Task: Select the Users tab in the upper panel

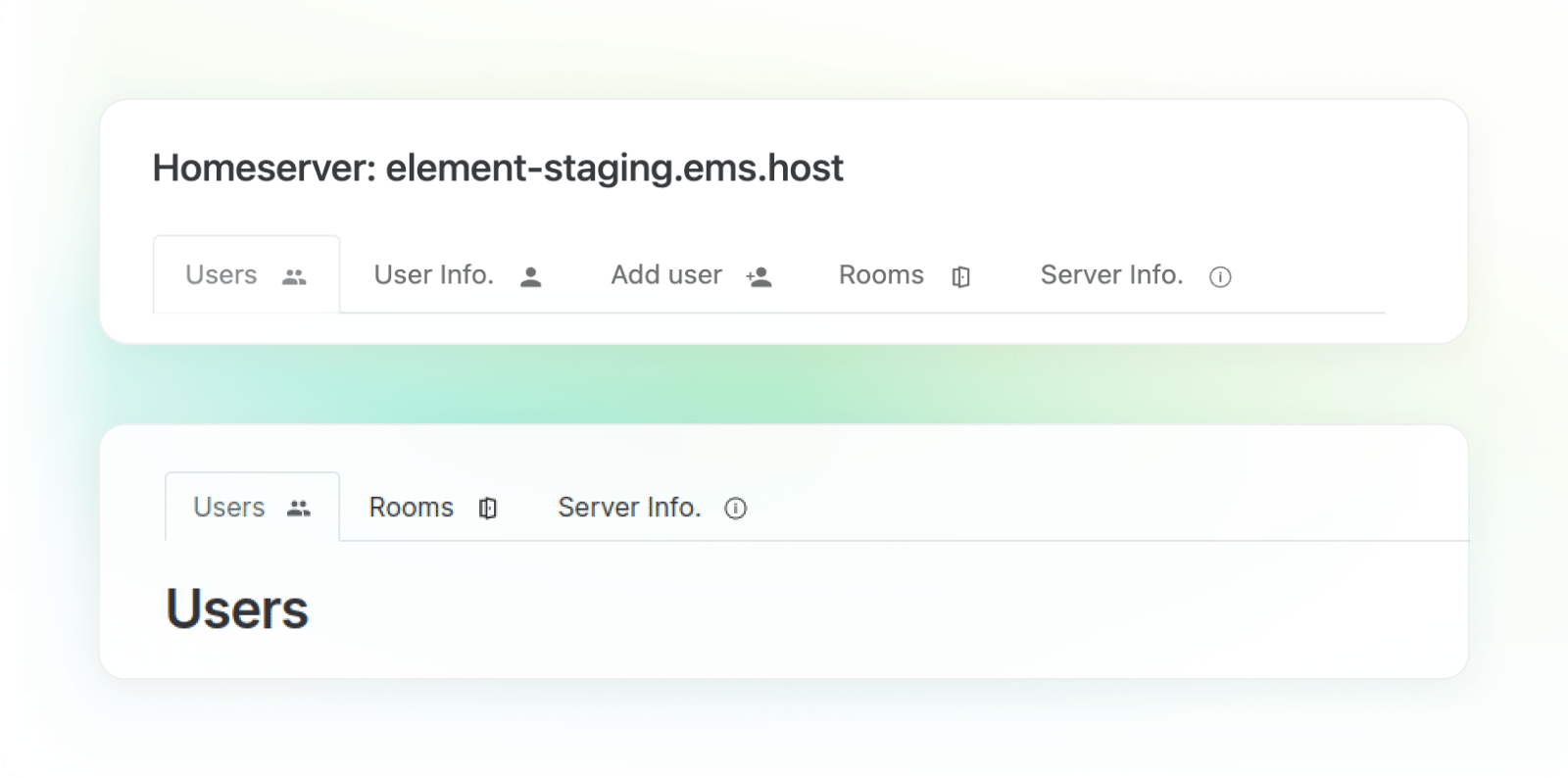Action: coord(246,275)
